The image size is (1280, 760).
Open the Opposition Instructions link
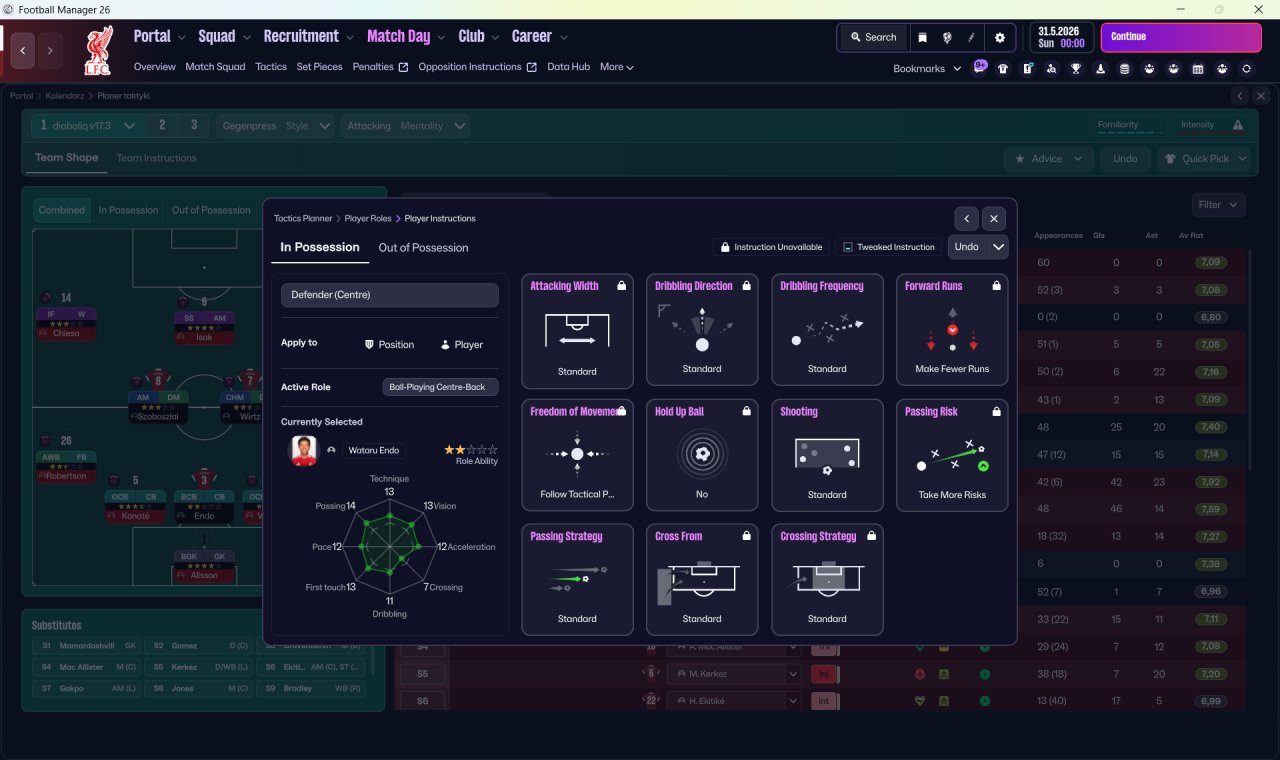[477, 67]
